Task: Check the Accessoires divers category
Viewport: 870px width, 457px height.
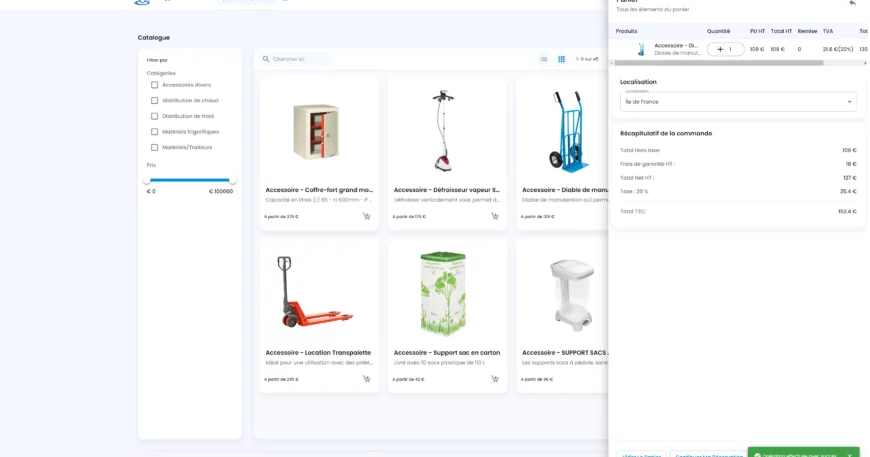Action: pyautogui.click(x=154, y=85)
